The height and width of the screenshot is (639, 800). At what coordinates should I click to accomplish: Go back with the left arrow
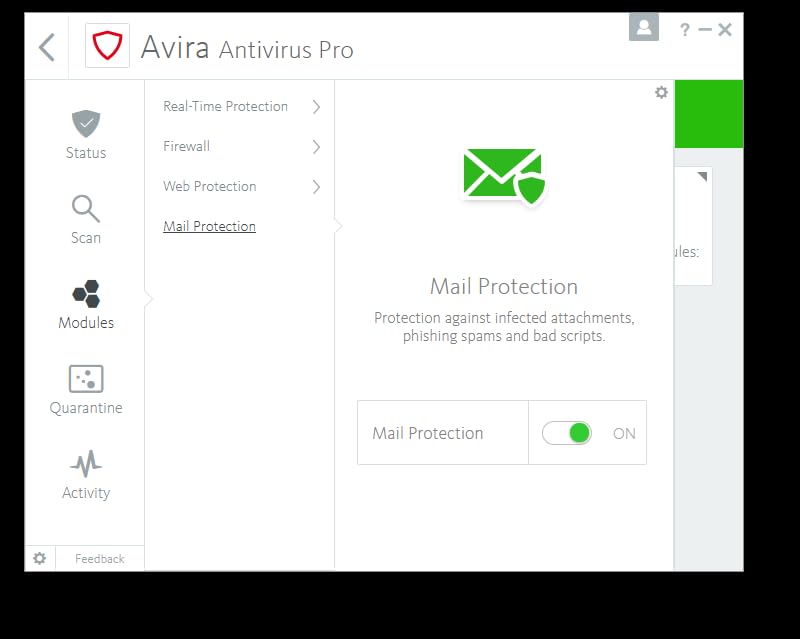coord(46,47)
